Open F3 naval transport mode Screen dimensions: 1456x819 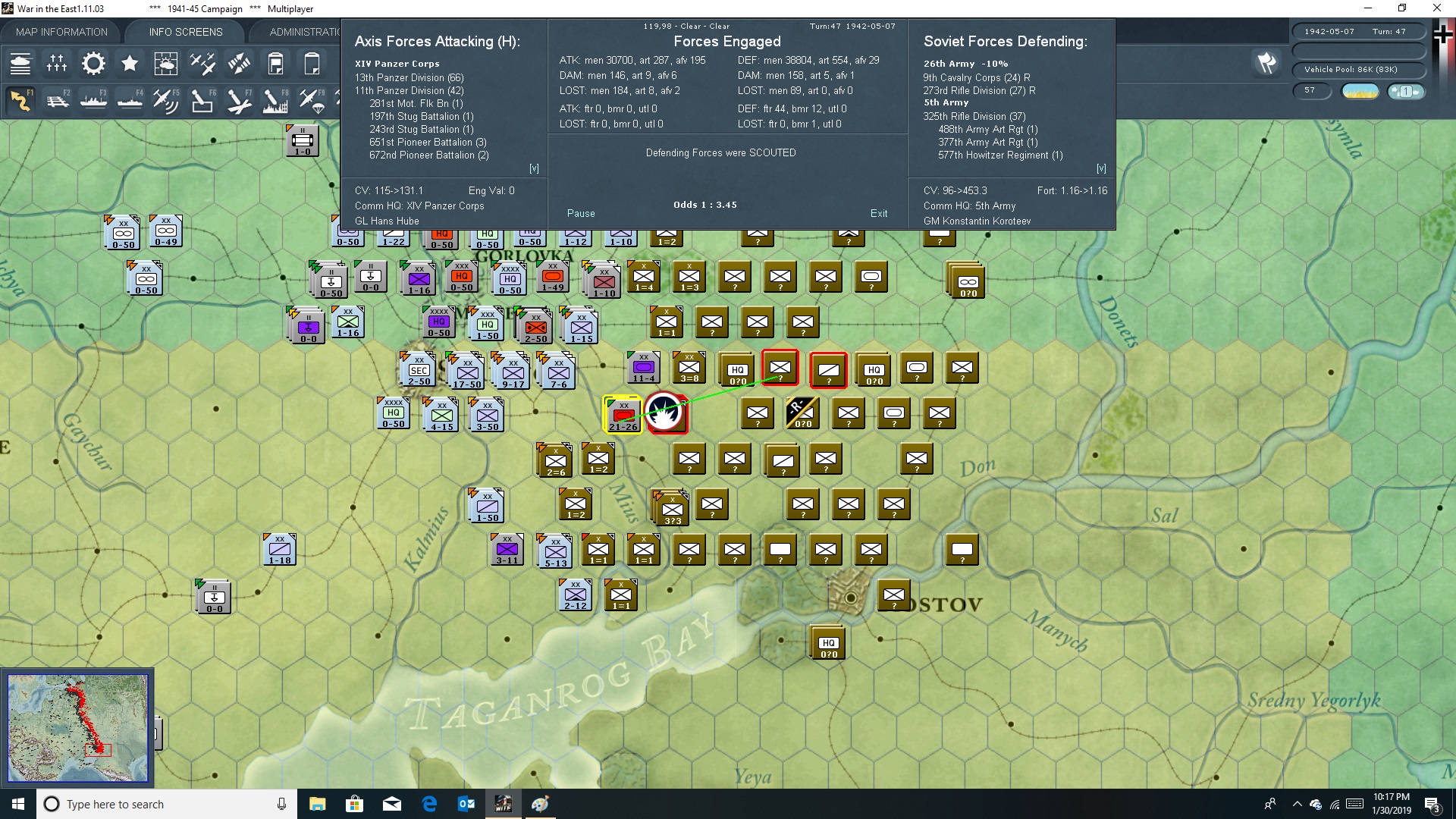94,100
